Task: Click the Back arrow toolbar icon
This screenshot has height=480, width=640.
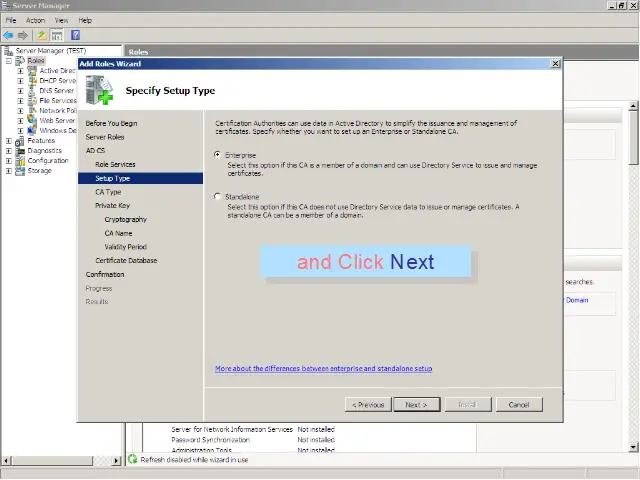Action: [8, 36]
